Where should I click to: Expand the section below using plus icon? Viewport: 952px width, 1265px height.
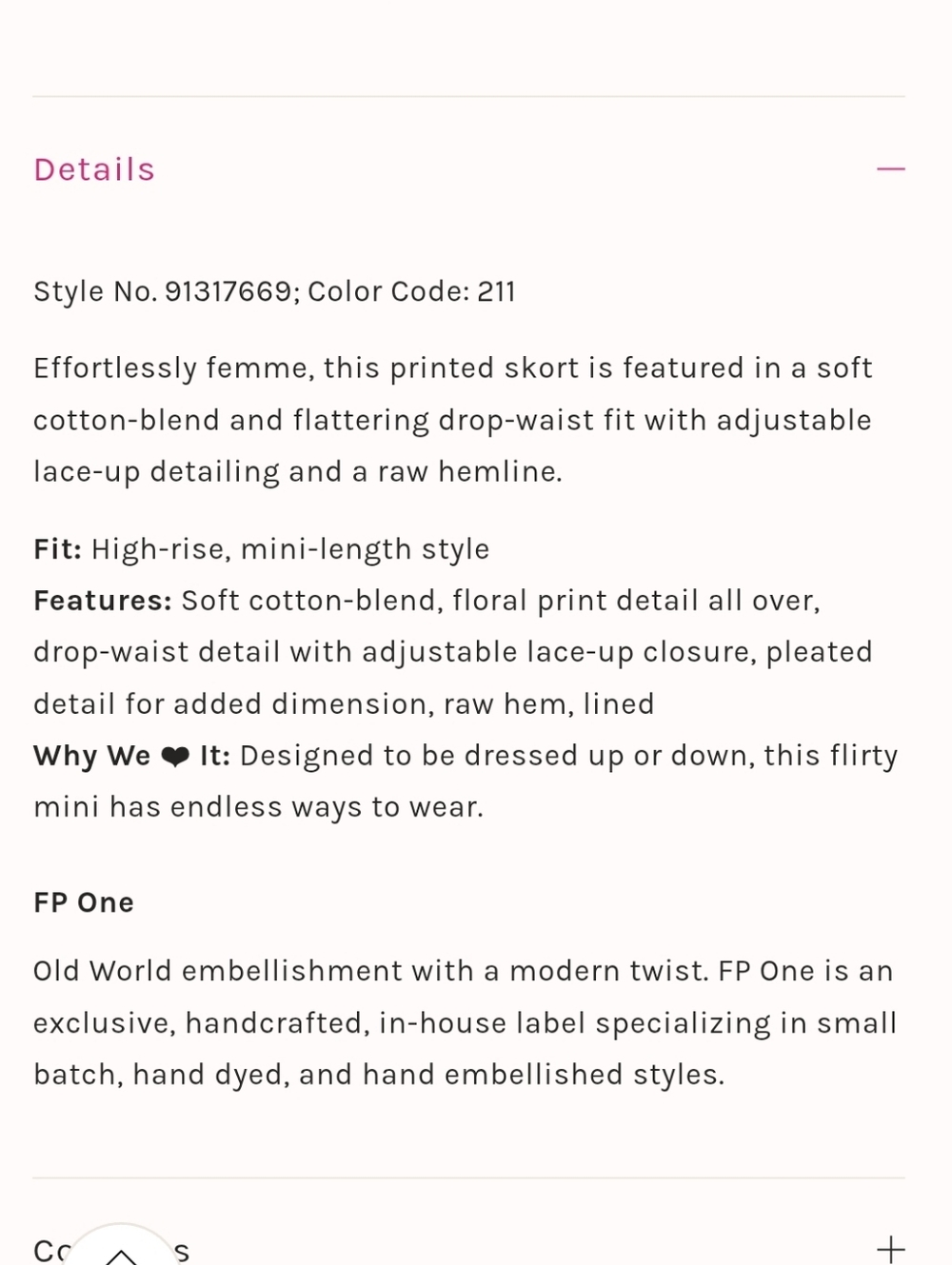[x=890, y=1249]
